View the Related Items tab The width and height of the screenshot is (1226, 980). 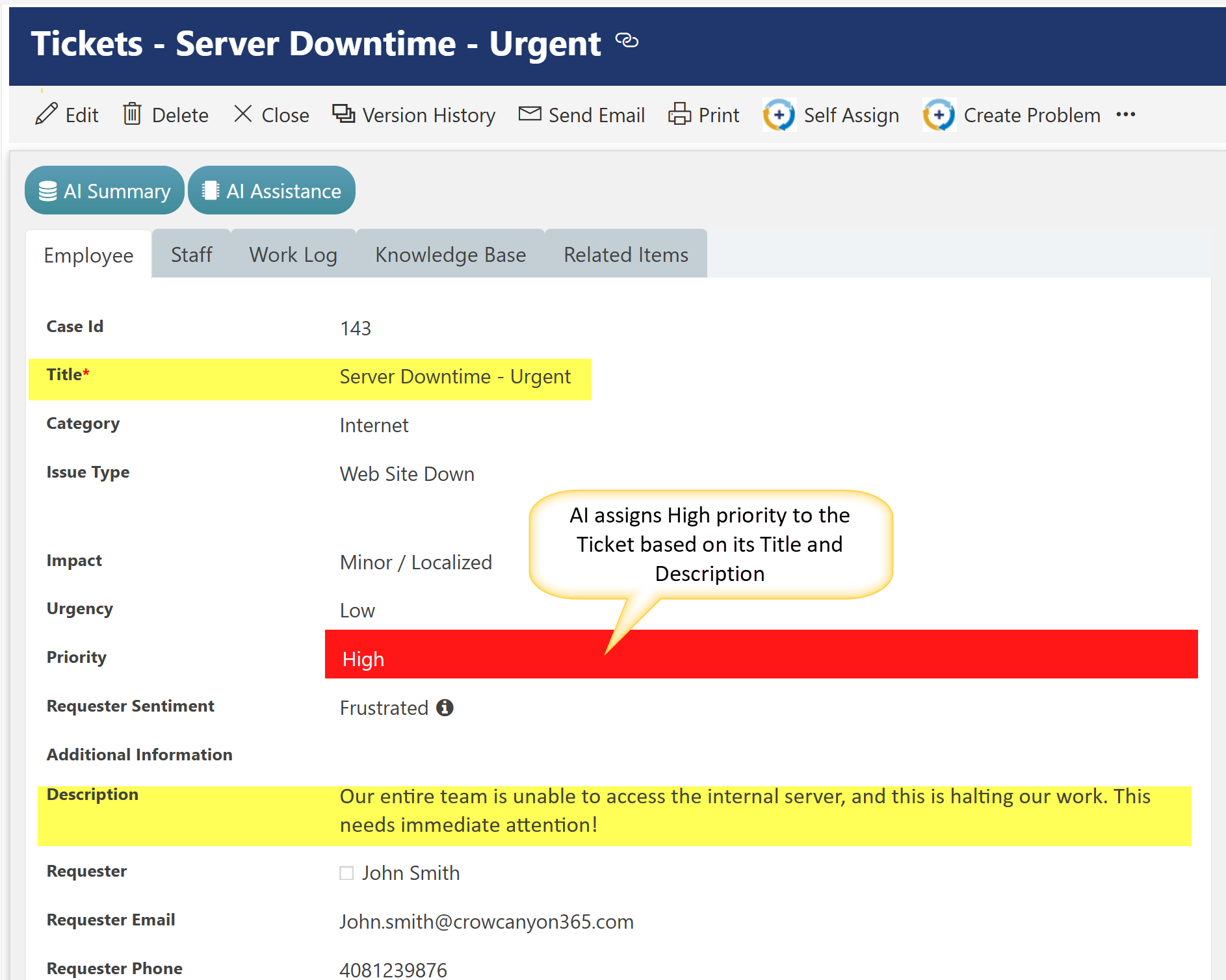coord(625,255)
